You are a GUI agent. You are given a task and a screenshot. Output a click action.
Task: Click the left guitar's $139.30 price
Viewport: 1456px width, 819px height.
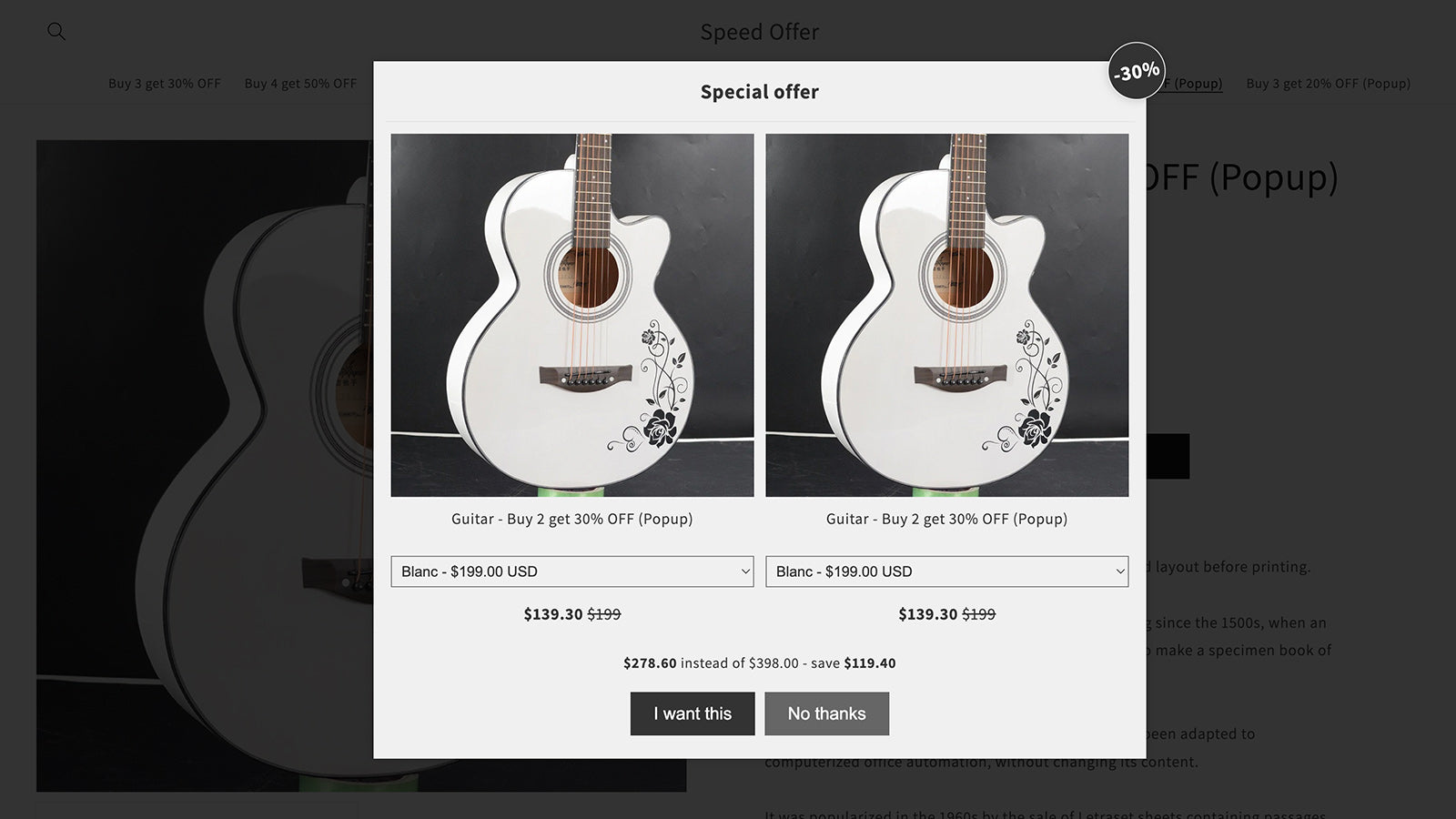click(x=553, y=614)
